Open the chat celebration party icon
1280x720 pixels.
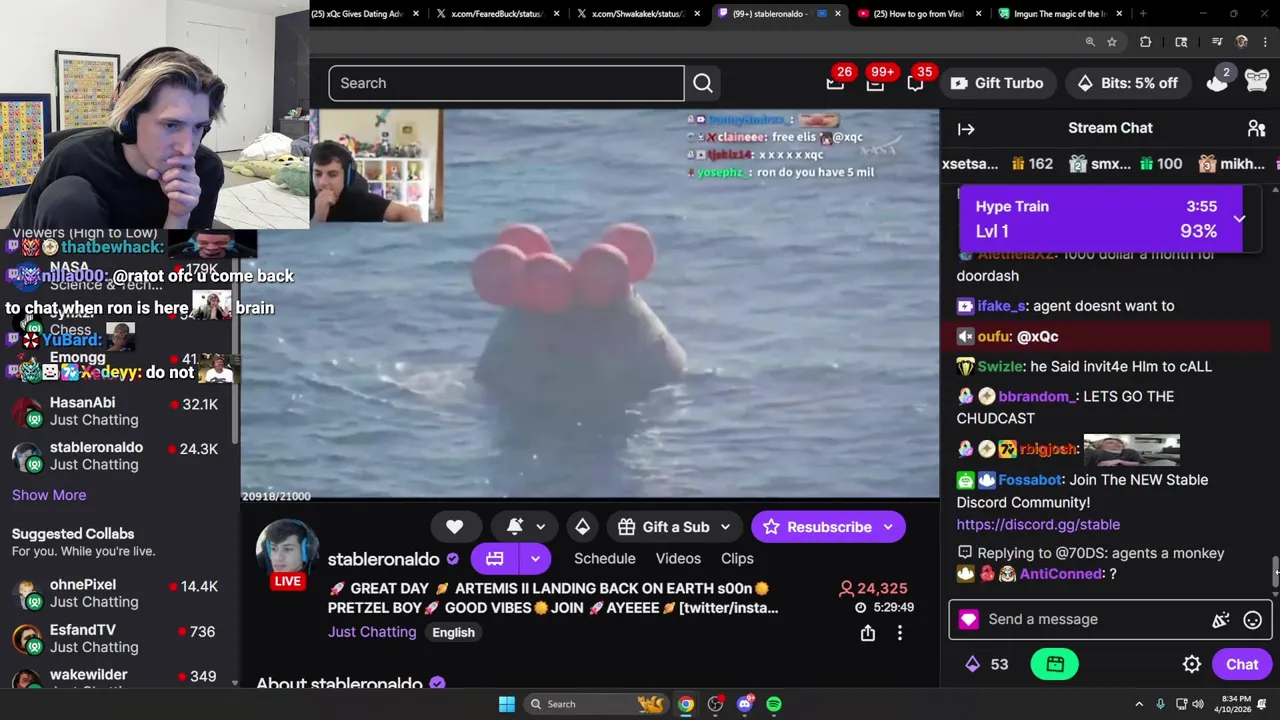coord(1221,620)
